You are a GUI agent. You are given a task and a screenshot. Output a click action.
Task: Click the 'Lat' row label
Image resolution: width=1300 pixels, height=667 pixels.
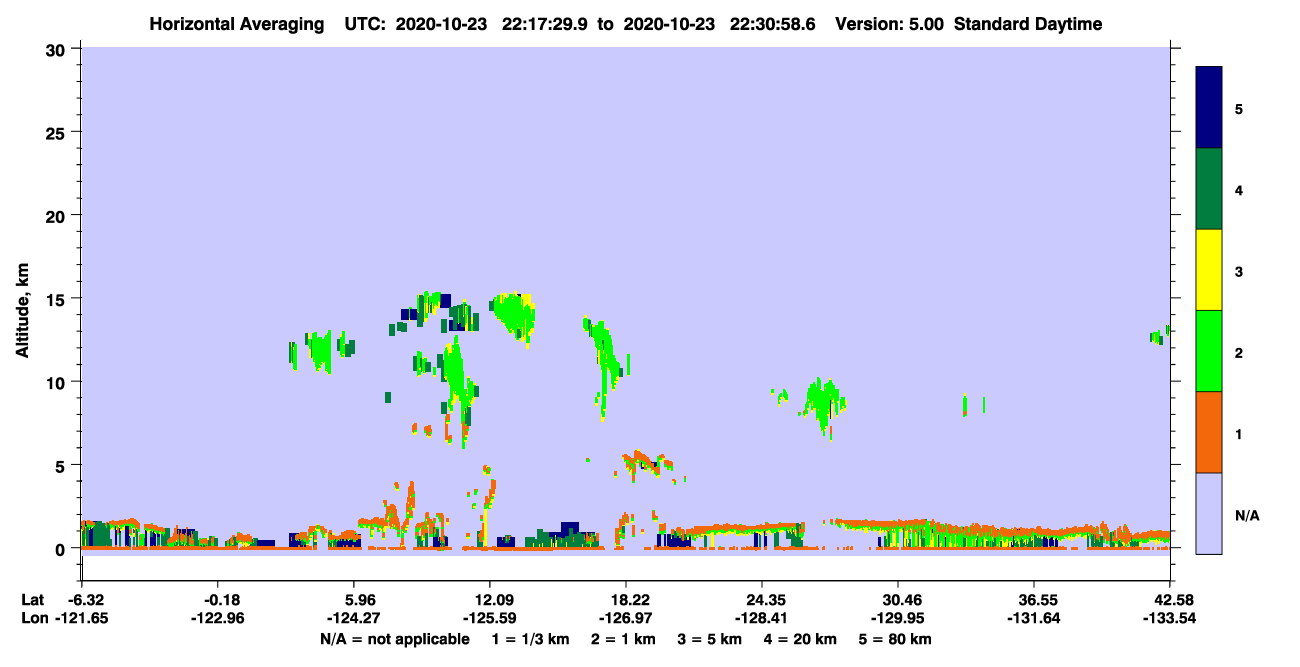(32, 600)
